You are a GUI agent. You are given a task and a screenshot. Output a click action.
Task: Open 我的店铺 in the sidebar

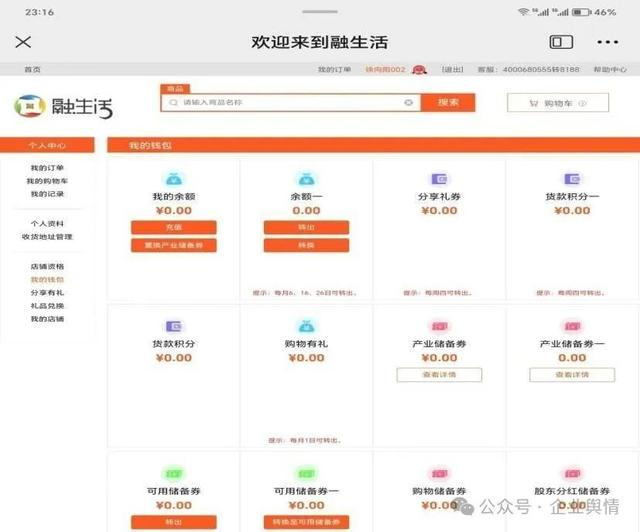click(x=47, y=319)
